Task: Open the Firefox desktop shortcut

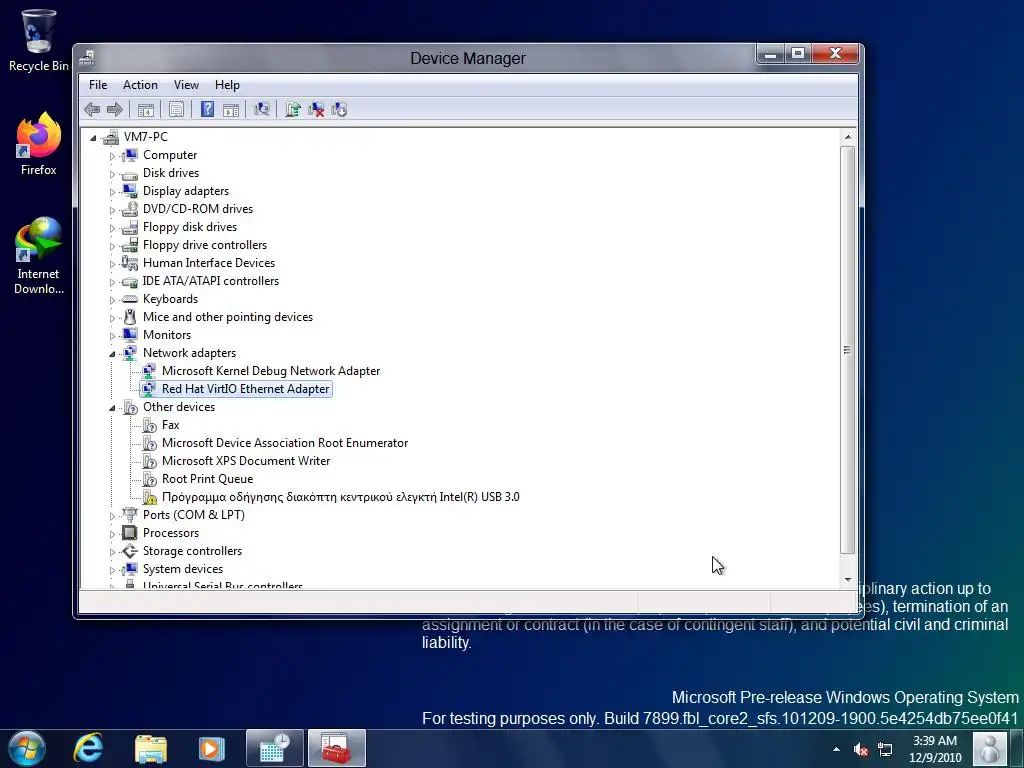Action: 39,144
